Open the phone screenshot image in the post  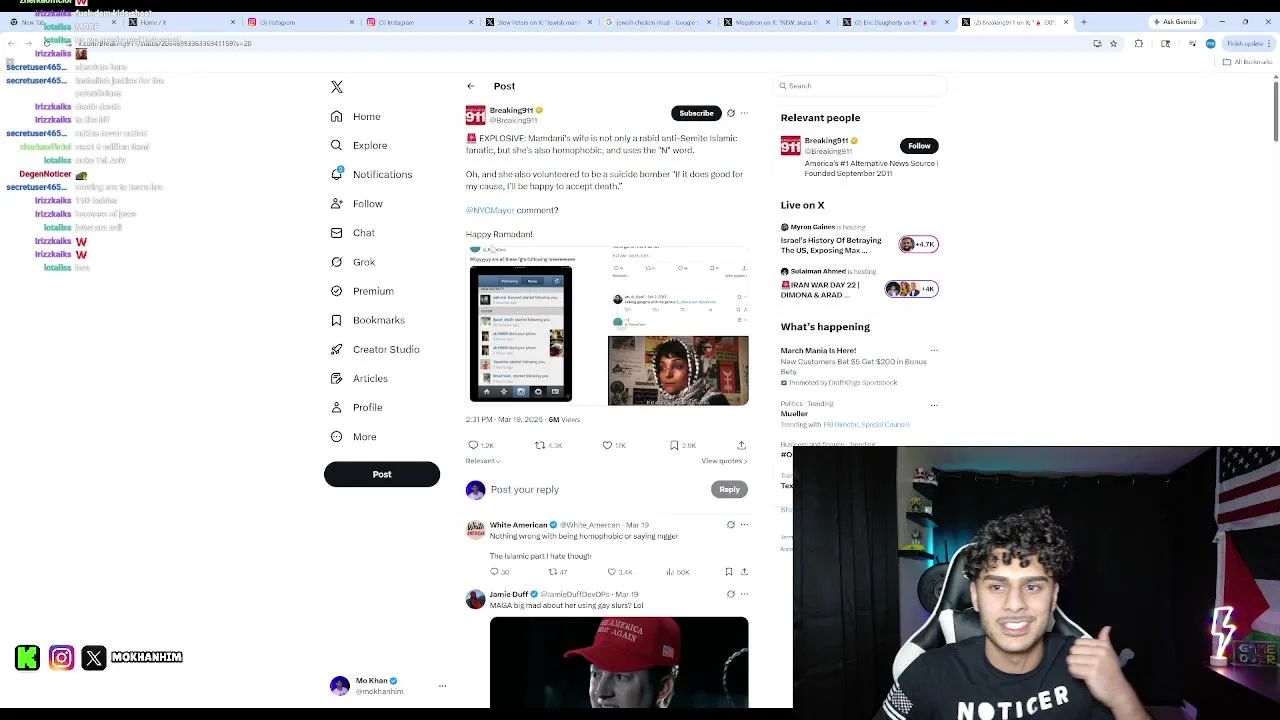point(521,334)
